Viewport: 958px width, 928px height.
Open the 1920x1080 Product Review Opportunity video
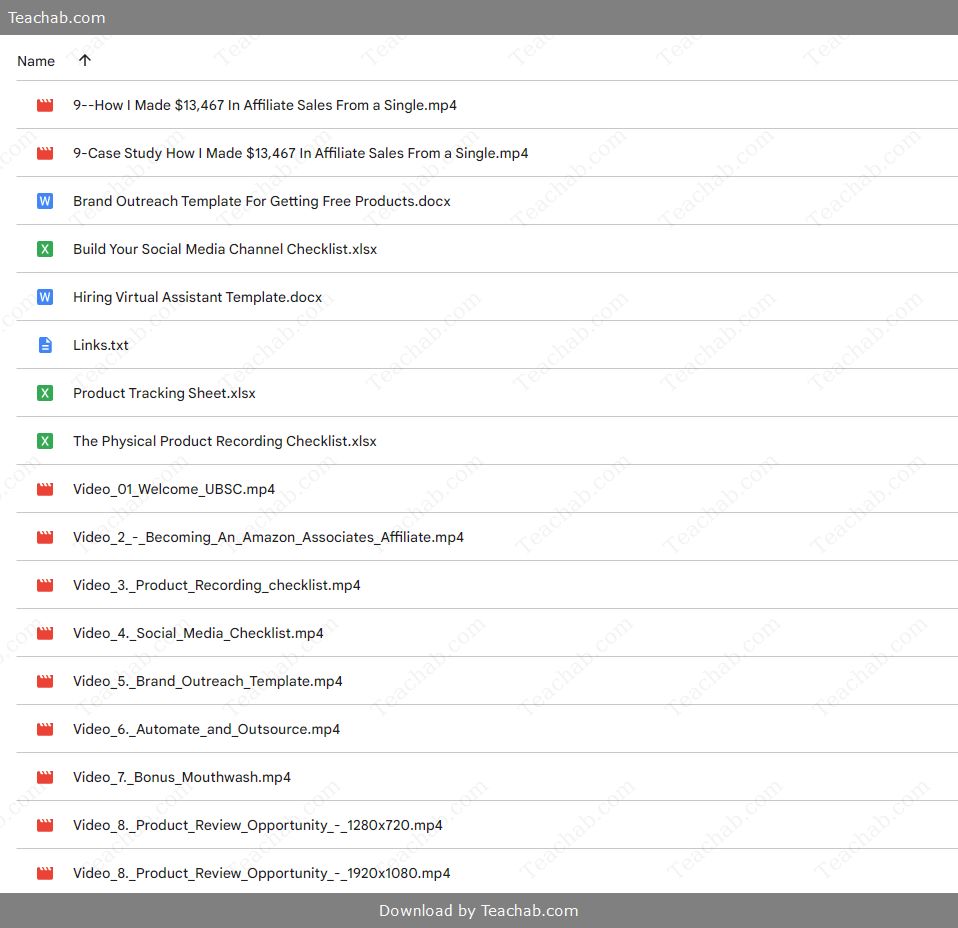pos(261,873)
